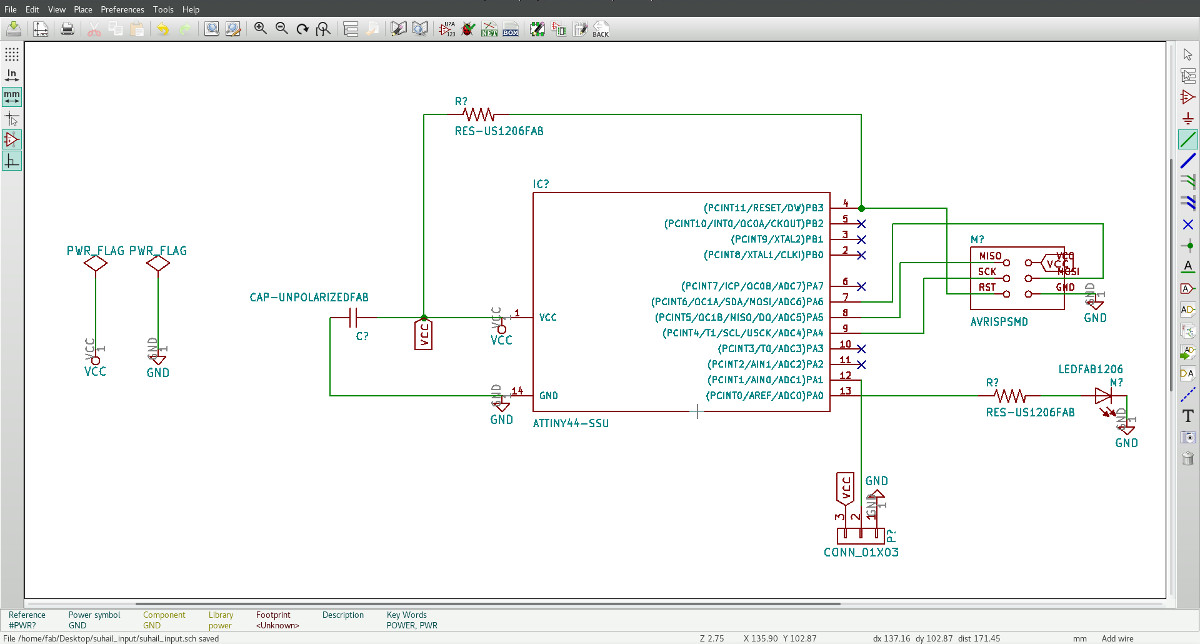The width and height of the screenshot is (1200, 644).
Task: Click the AVRISPSMD connector label
Action: [x=999, y=322]
